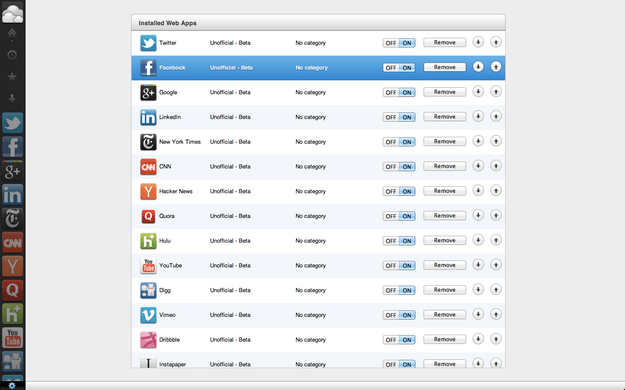Toggle LinkedIn app OFF/ON switch
Screen dimensions: 625x390
pyautogui.click(x=399, y=117)
